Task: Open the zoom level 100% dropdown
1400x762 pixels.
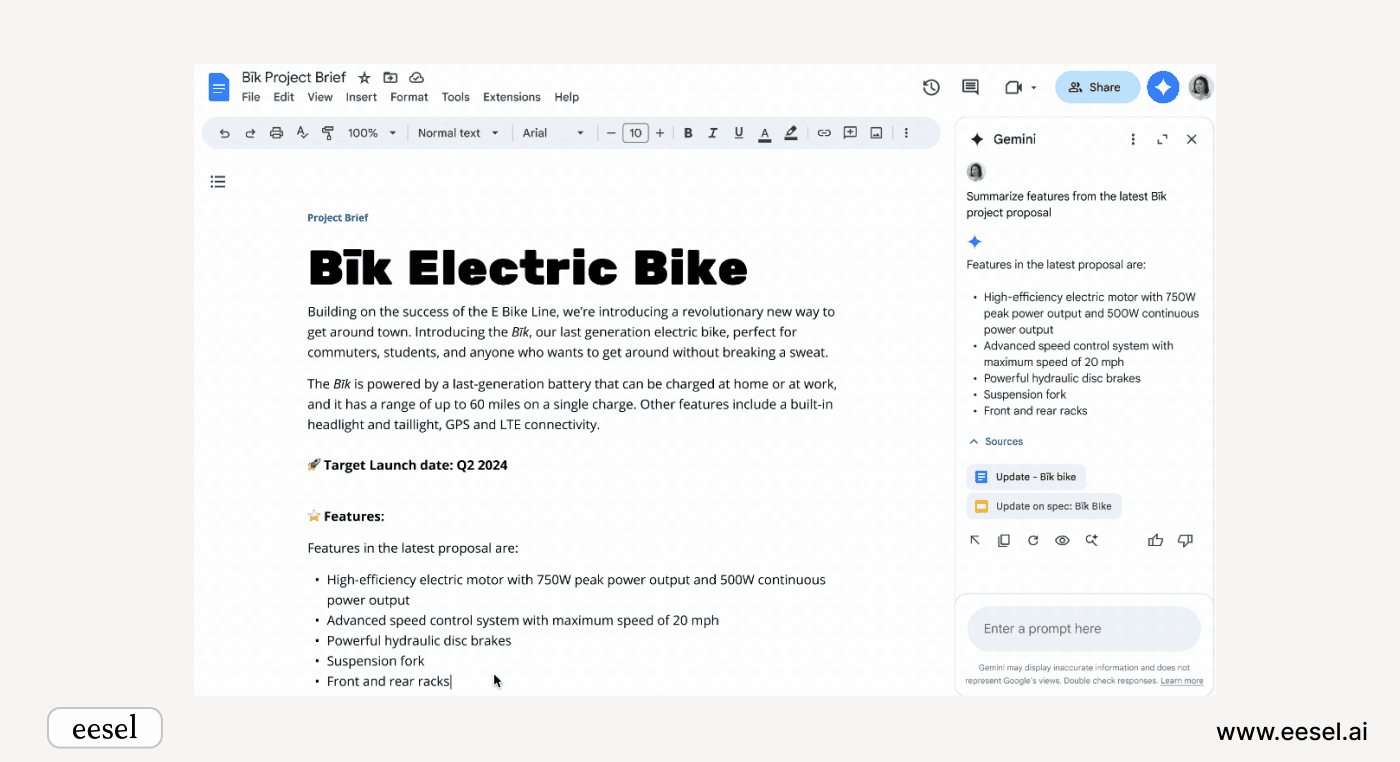Action: point(372,133)
